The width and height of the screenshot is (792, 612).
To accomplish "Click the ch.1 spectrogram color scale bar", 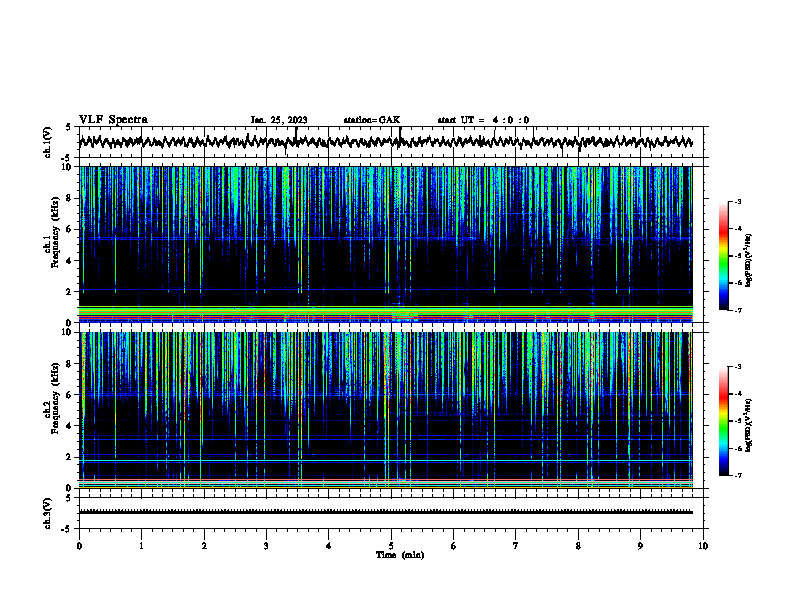I will [x=724, y=256].
